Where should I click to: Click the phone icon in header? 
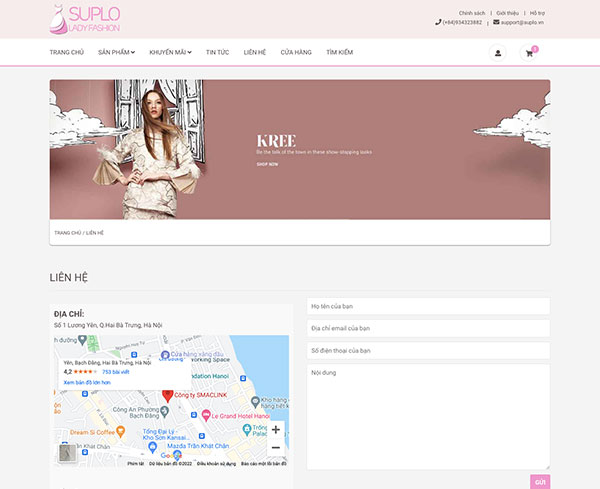(438, 22)
